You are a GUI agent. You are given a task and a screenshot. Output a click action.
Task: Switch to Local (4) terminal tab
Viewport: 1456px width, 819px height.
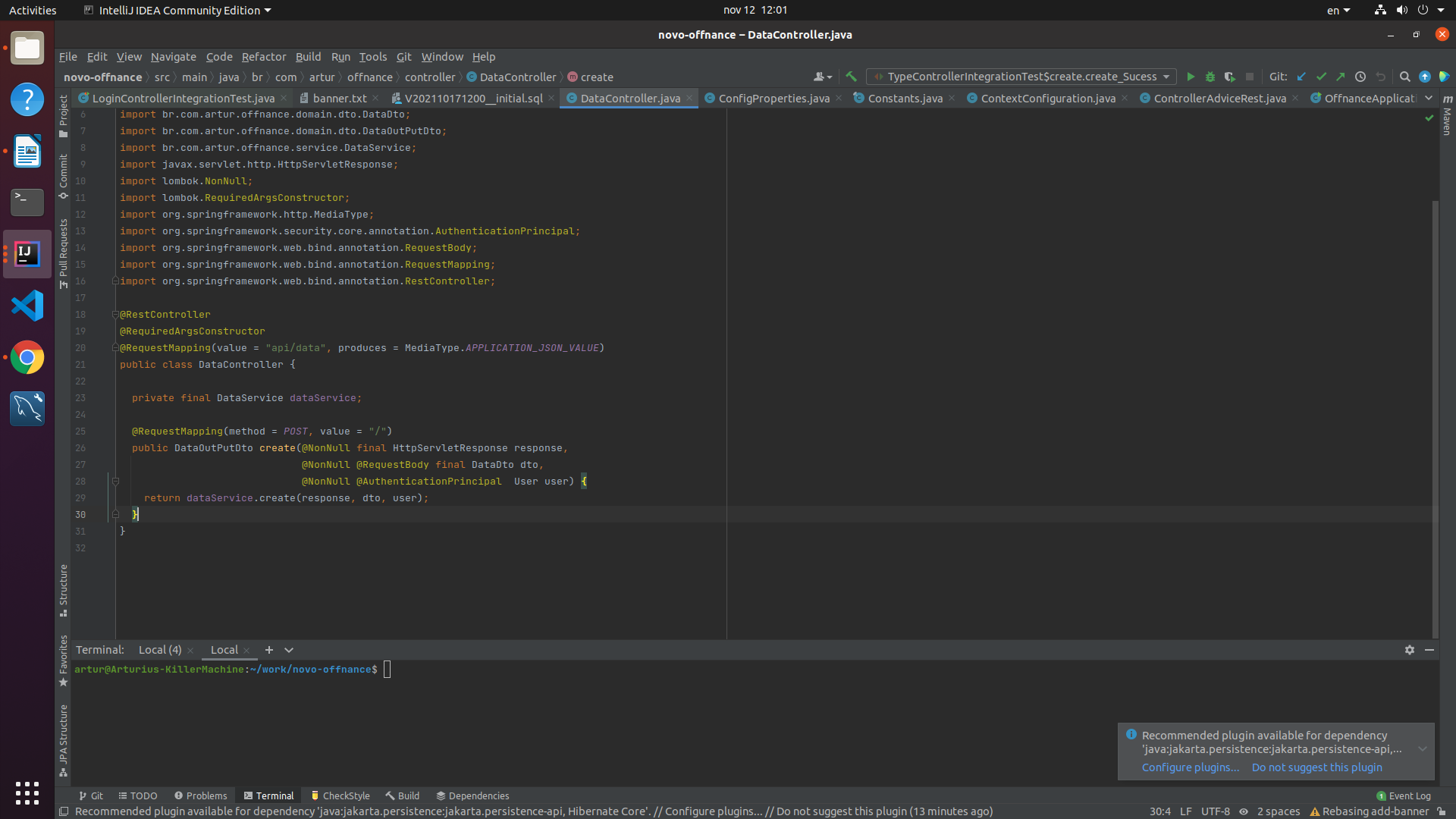coord(160,650)
